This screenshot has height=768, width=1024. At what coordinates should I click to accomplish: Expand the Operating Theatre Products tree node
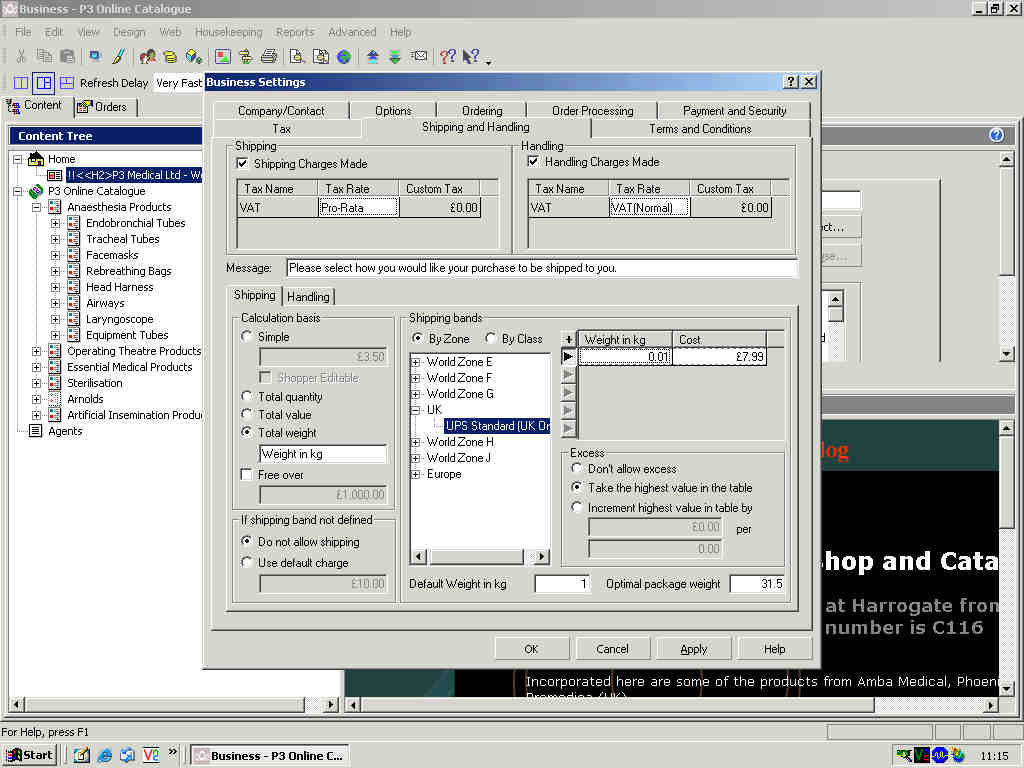coord(37,351)
